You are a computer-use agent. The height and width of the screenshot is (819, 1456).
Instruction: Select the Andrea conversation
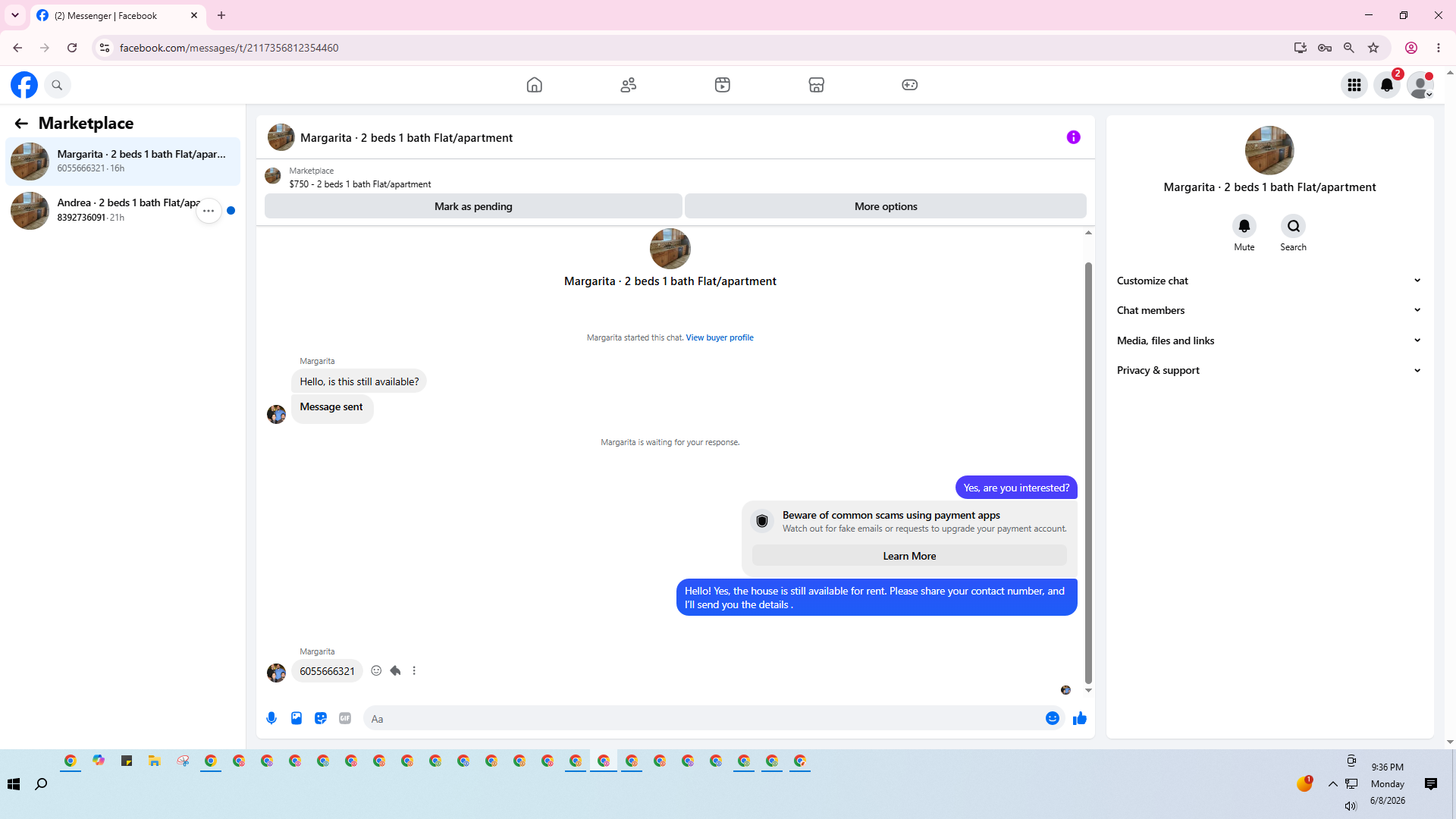point(123,210)
